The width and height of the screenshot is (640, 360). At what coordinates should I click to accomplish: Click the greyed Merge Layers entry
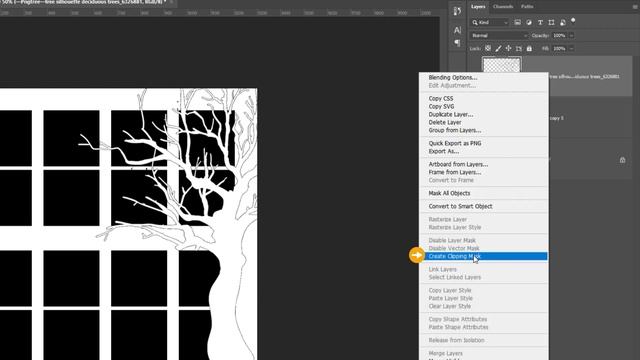point(445,353)
